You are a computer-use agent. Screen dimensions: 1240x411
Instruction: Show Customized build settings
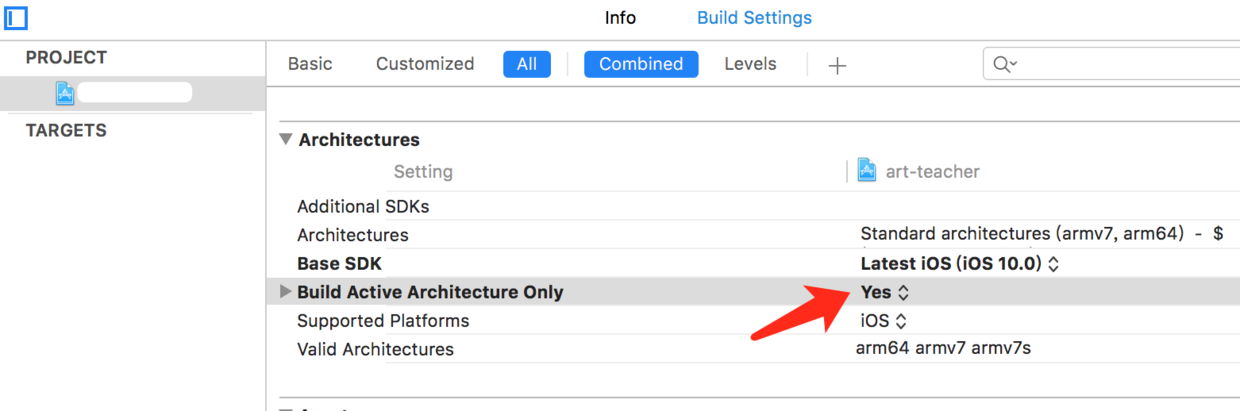[x=425, y=64]
